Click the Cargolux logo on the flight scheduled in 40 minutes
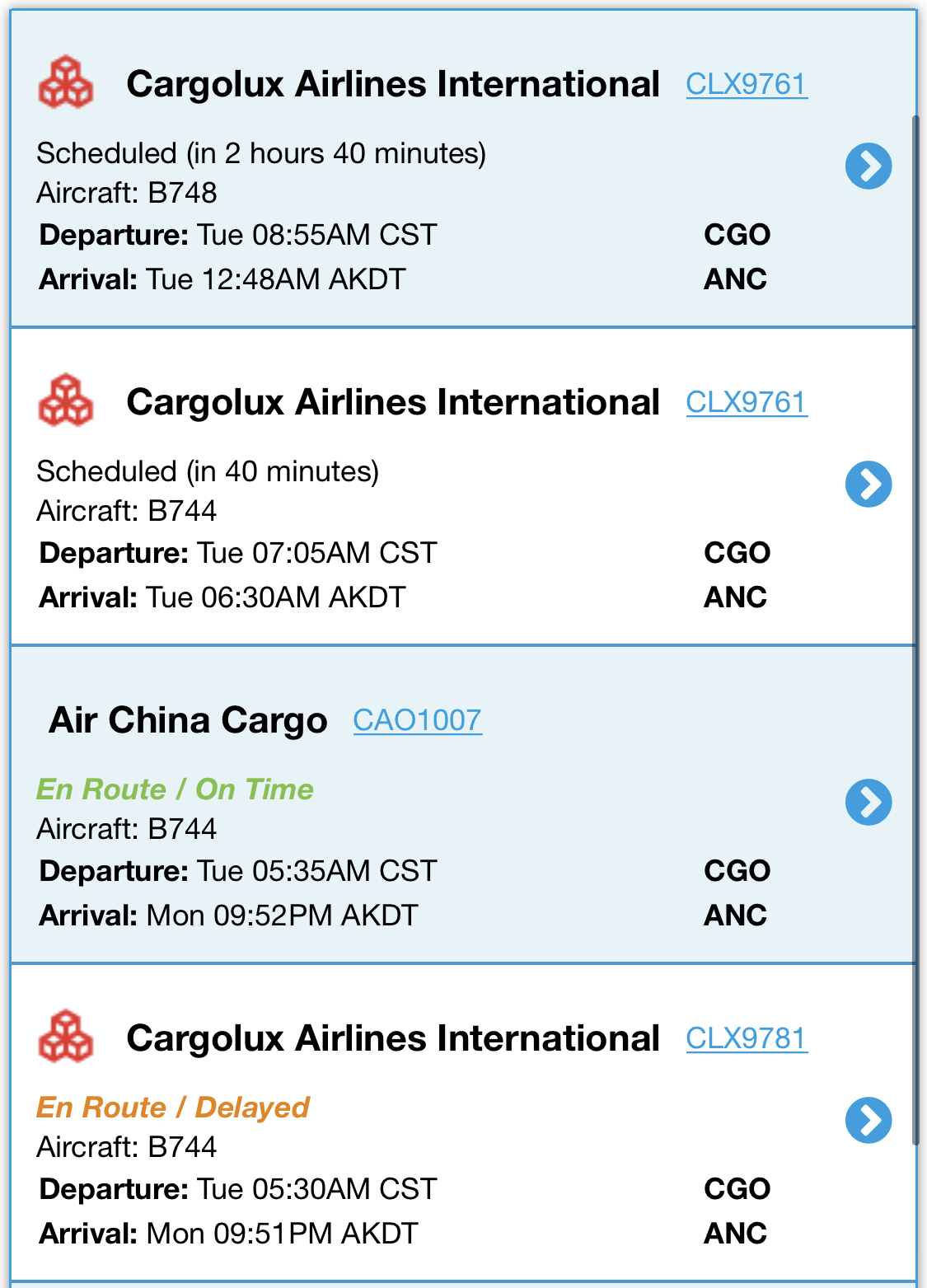Viewport: 927px width, 1288px height. 66,400
